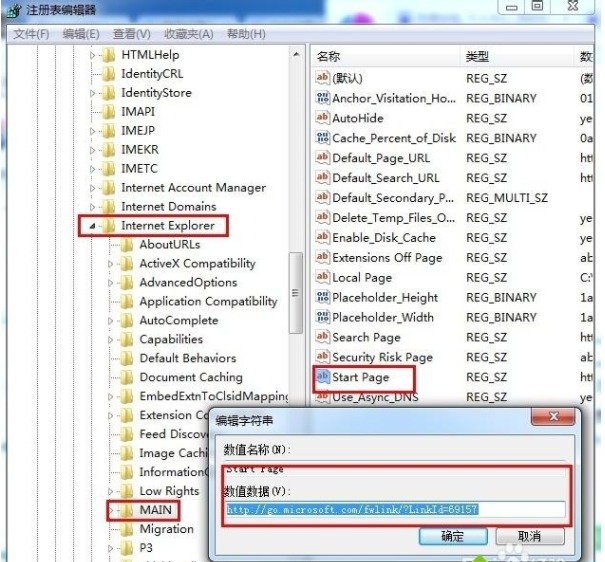
Task: Click the string icon of Search Page value
Action: coord(322,337)
